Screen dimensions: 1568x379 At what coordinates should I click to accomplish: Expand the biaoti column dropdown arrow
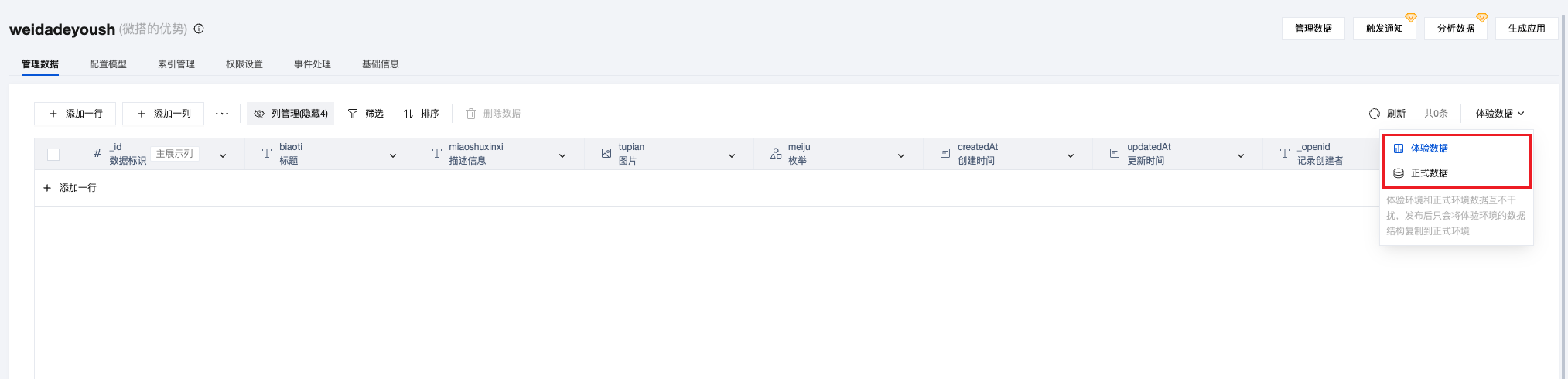pos(393,155)
